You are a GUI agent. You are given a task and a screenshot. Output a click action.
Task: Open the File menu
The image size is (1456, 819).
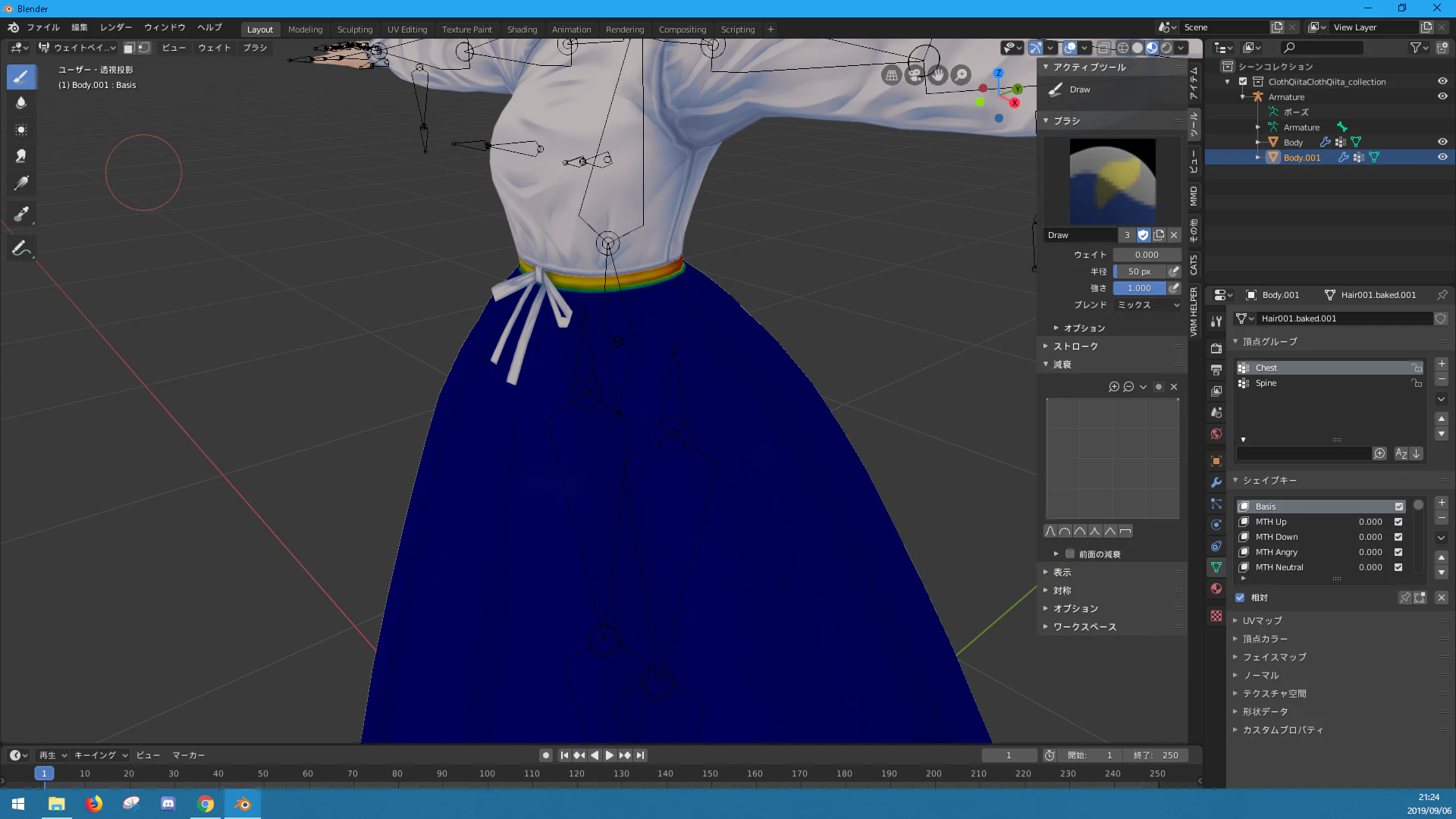point(42,27)
